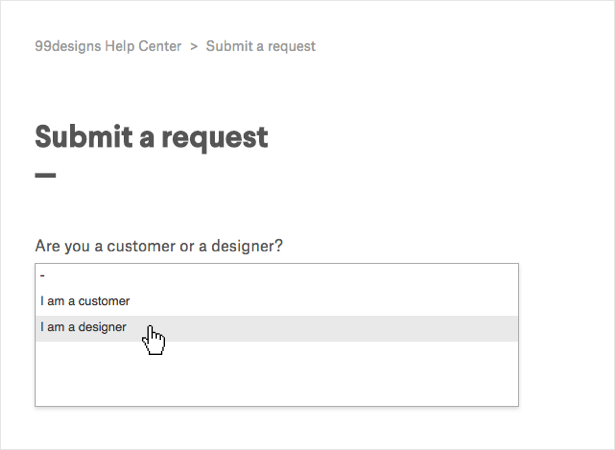Go back to the Help Center home
615x450 pixels.
point(108,46)
